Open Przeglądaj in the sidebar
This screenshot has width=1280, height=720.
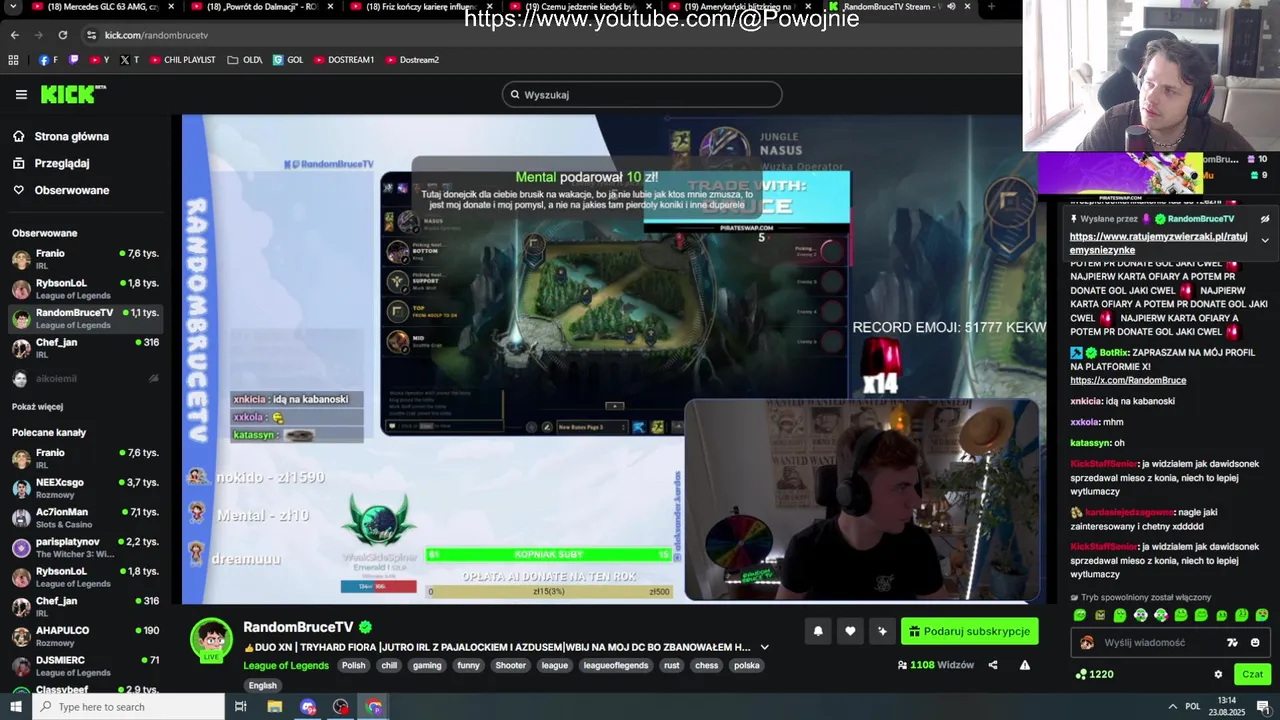[51, 163]
